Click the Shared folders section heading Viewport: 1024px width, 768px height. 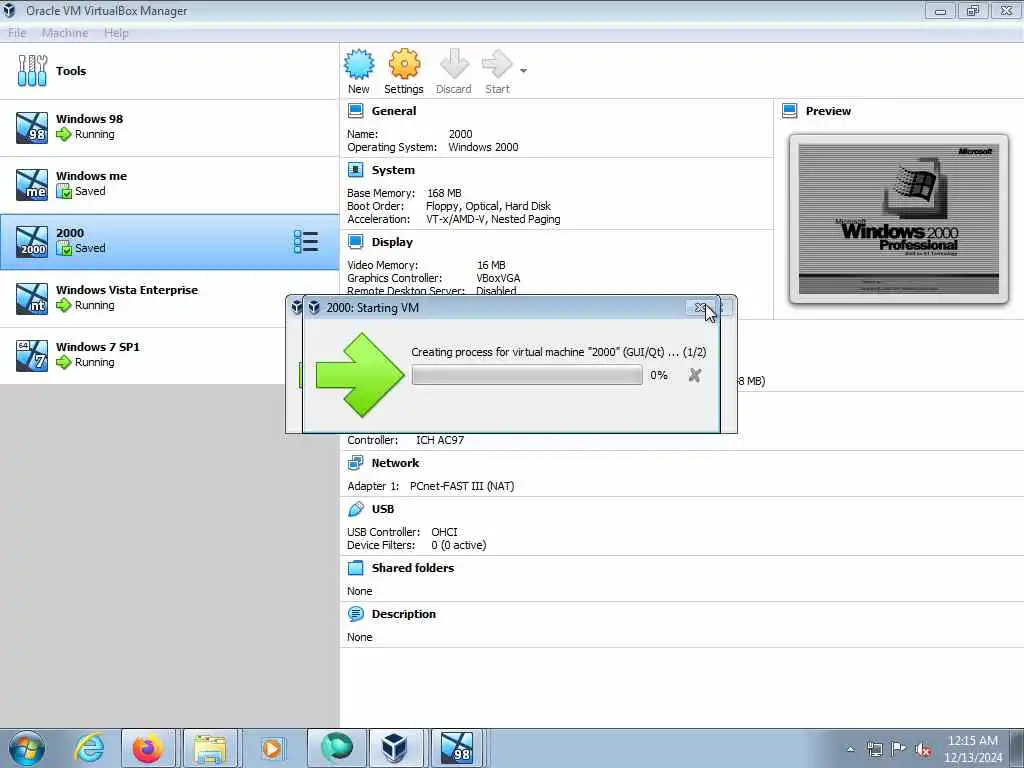click(x=413, y=568)
